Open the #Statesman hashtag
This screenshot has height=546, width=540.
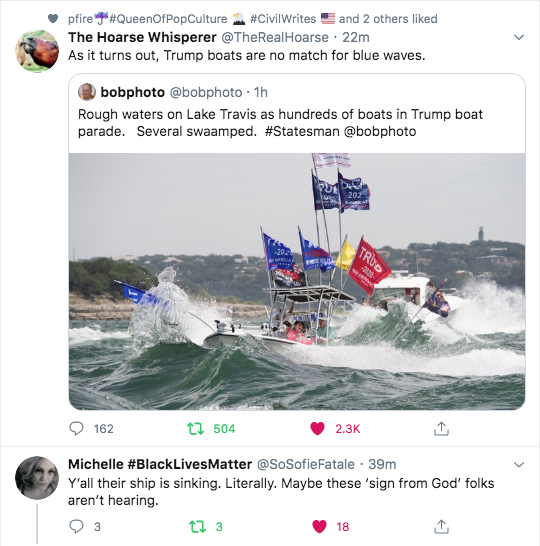pyautogui.click(x=302, y=132)
